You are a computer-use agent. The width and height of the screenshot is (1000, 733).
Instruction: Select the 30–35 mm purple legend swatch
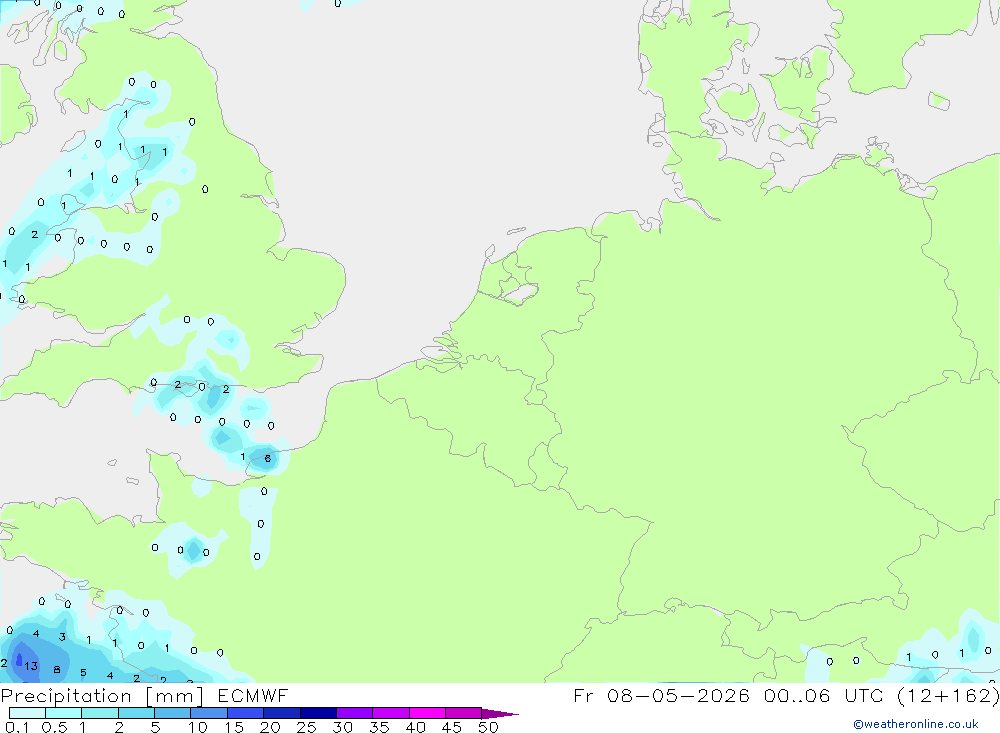point(355,713)
